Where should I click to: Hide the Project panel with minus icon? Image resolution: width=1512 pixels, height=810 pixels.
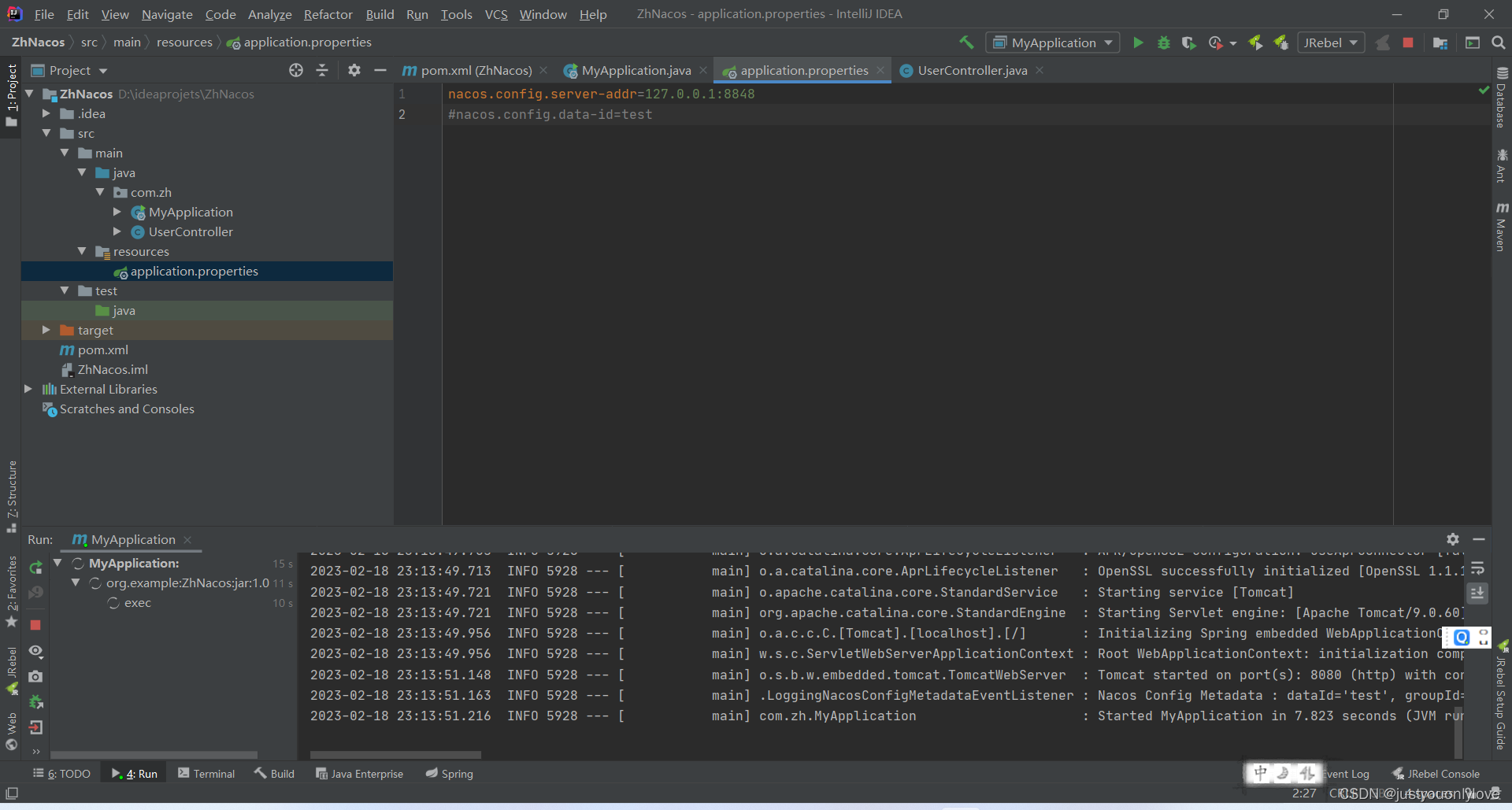380,70
